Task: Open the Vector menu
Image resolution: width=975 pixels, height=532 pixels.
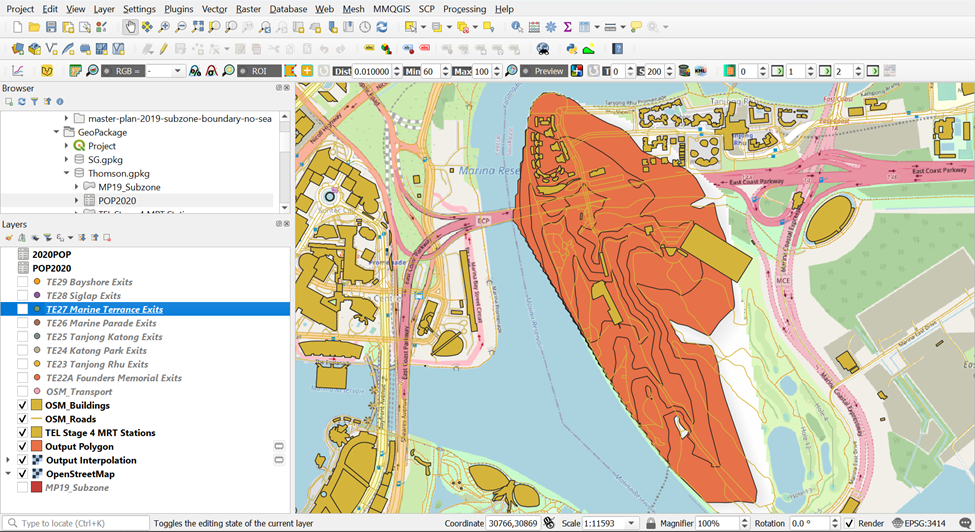Action: click(x=214, y=9)
